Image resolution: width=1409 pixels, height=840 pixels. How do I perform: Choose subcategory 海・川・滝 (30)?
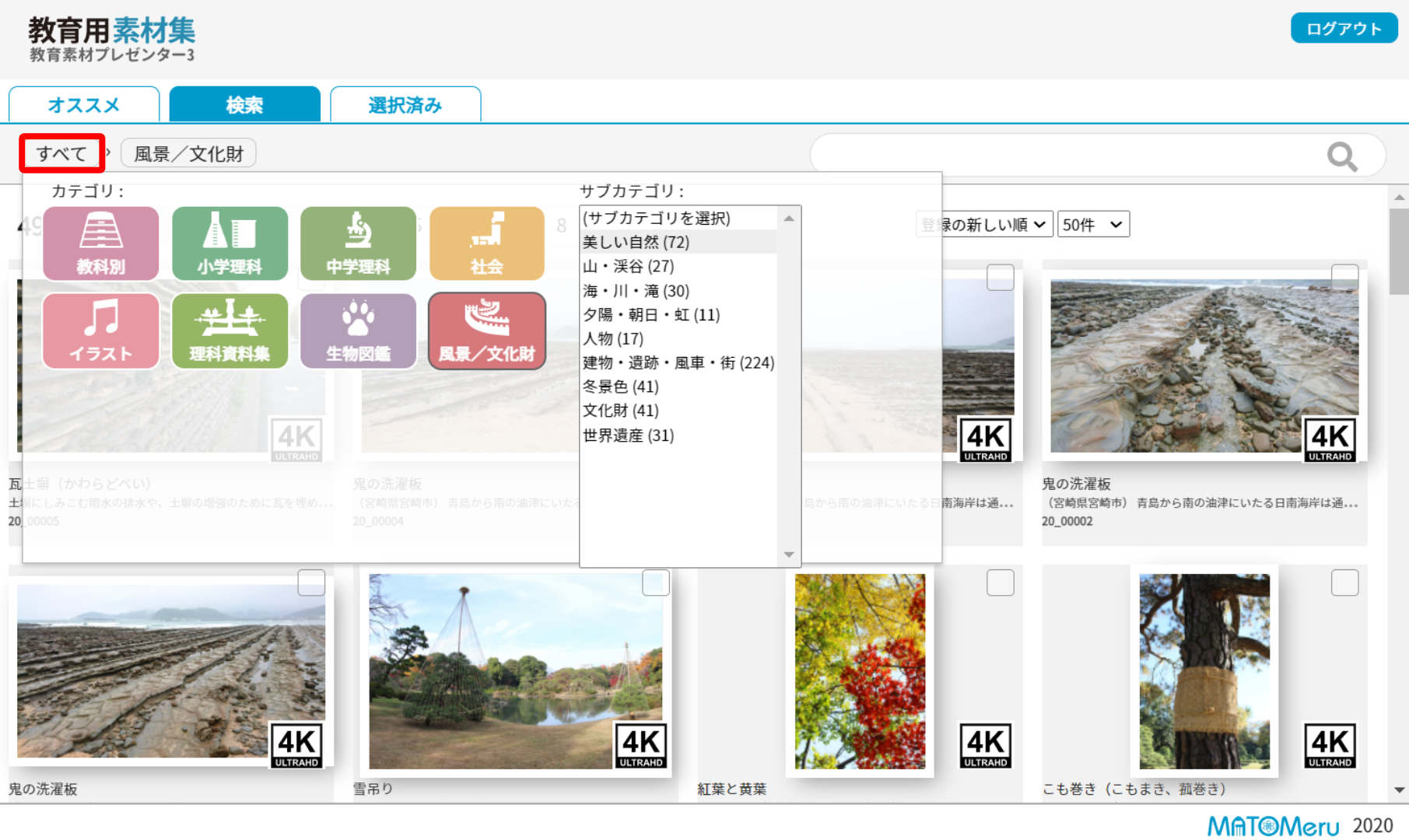(678, 290)
